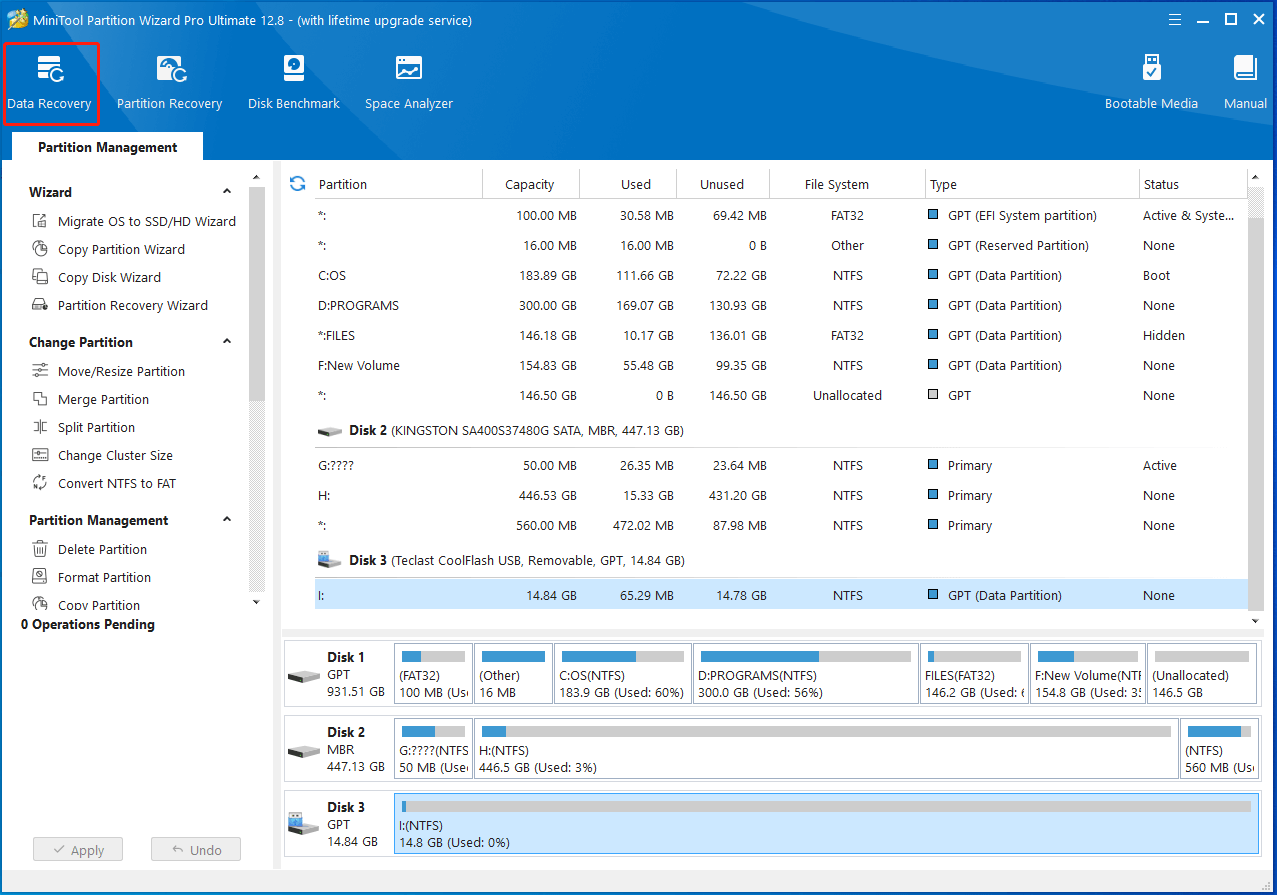1277x895 pixels.
Task: Click the hamburger menu icon in title bar
Action: [x=1175, y=20]
